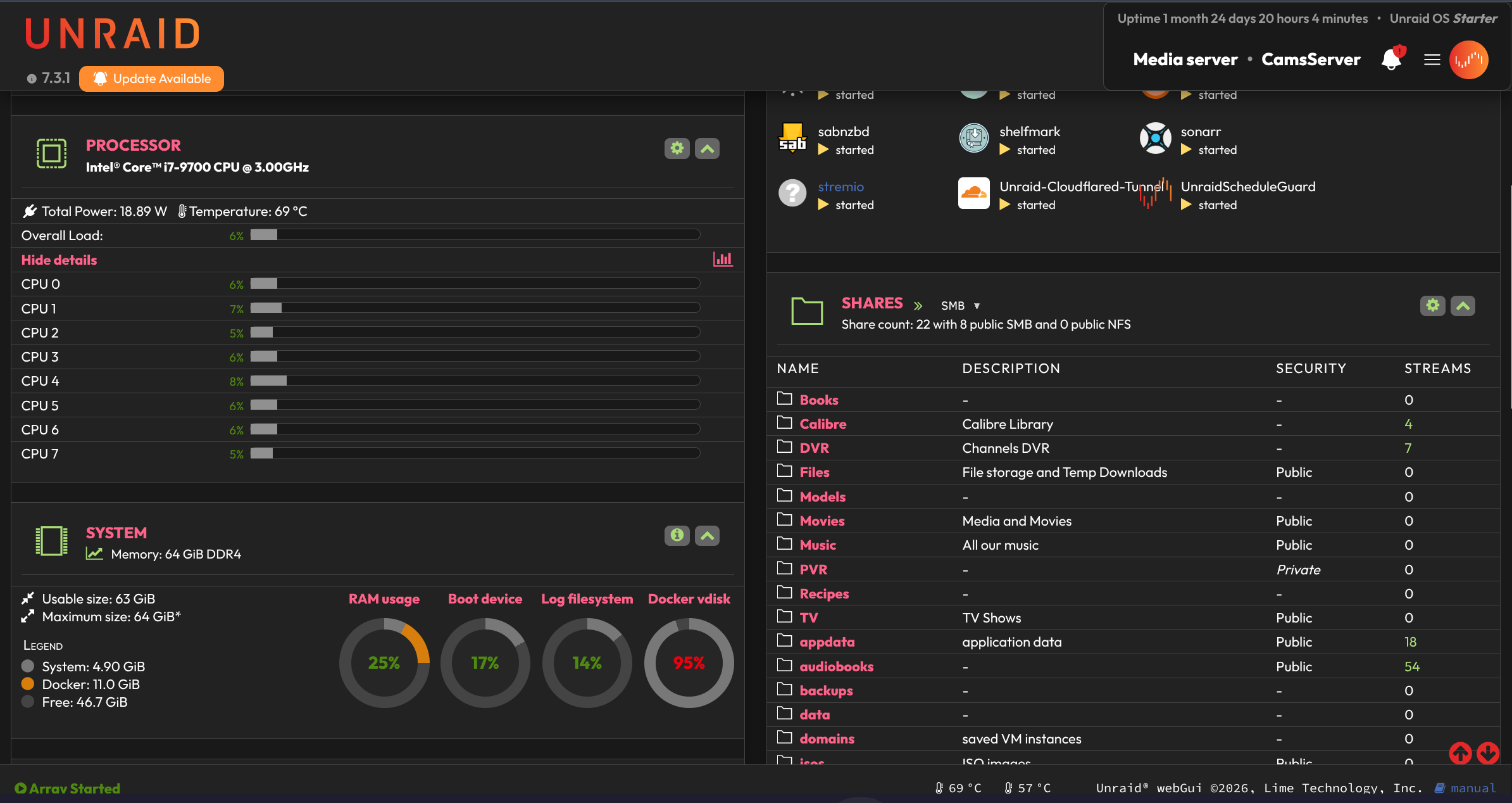1512x803 pixels.
Task: Click the CamsServer server name
Action: [x=1311, y=60]
